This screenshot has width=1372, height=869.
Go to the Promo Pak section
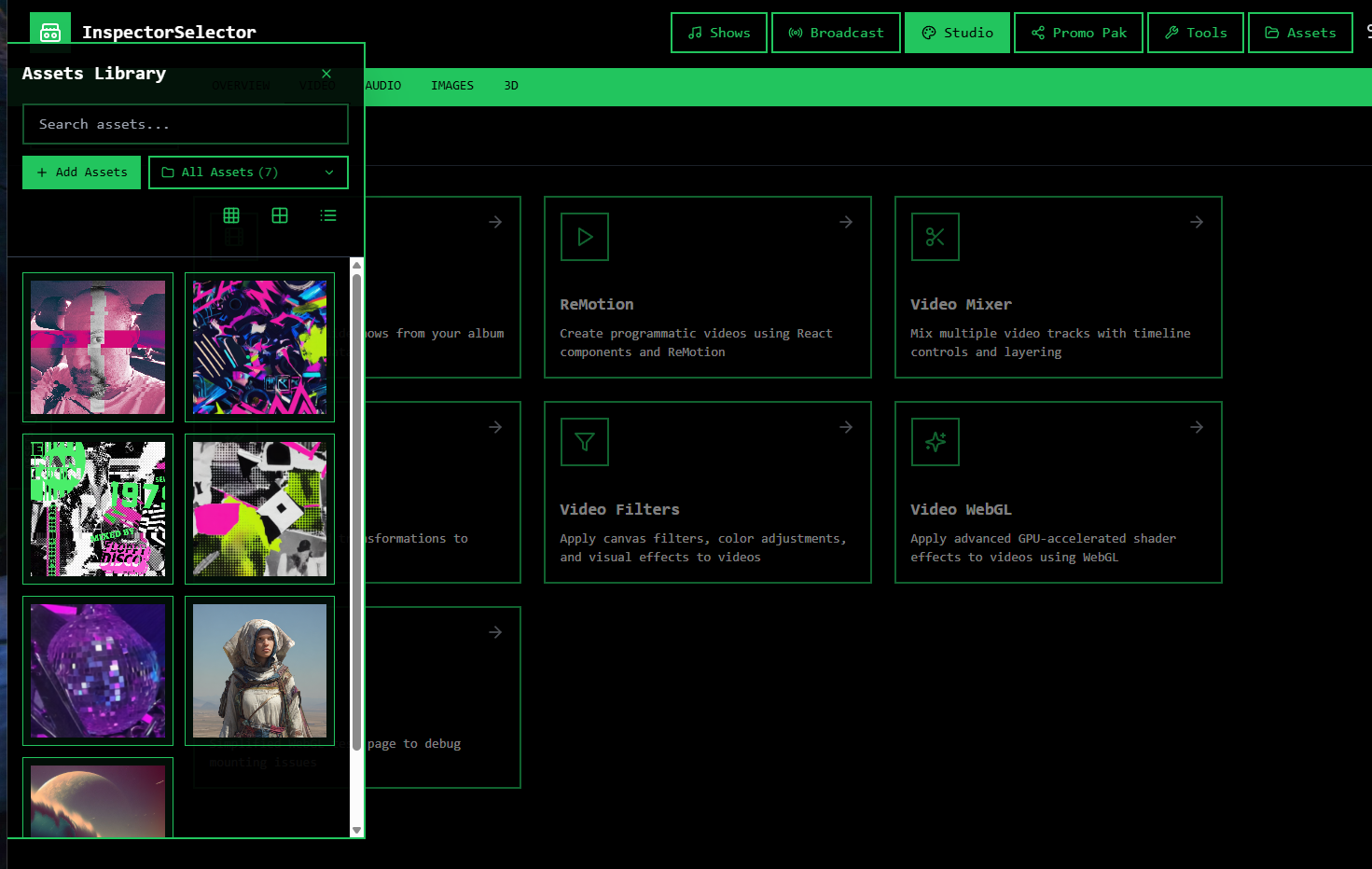point(1078,33)
